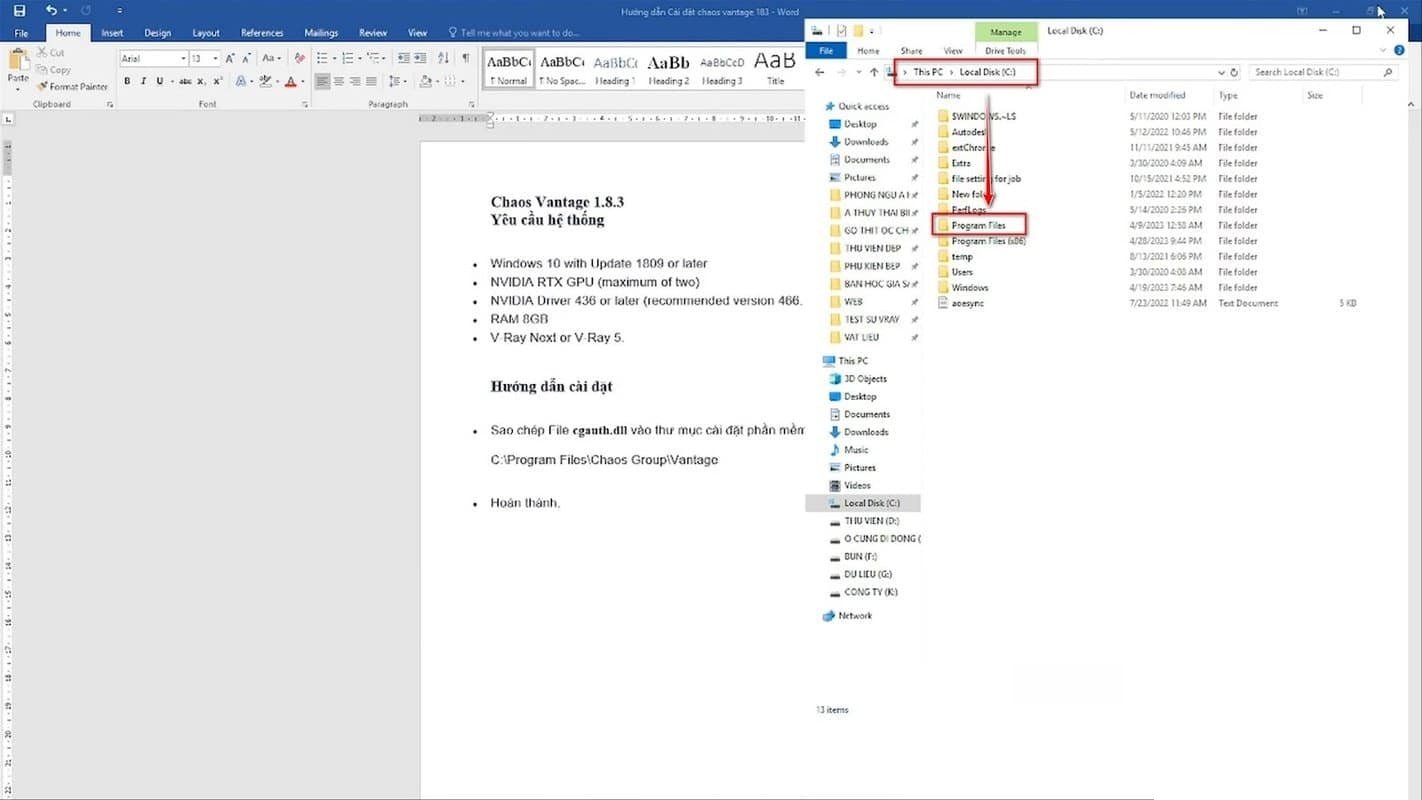Apply subscript formatting
This screenshot has height=800, width=1422.
tap(202, 81)
